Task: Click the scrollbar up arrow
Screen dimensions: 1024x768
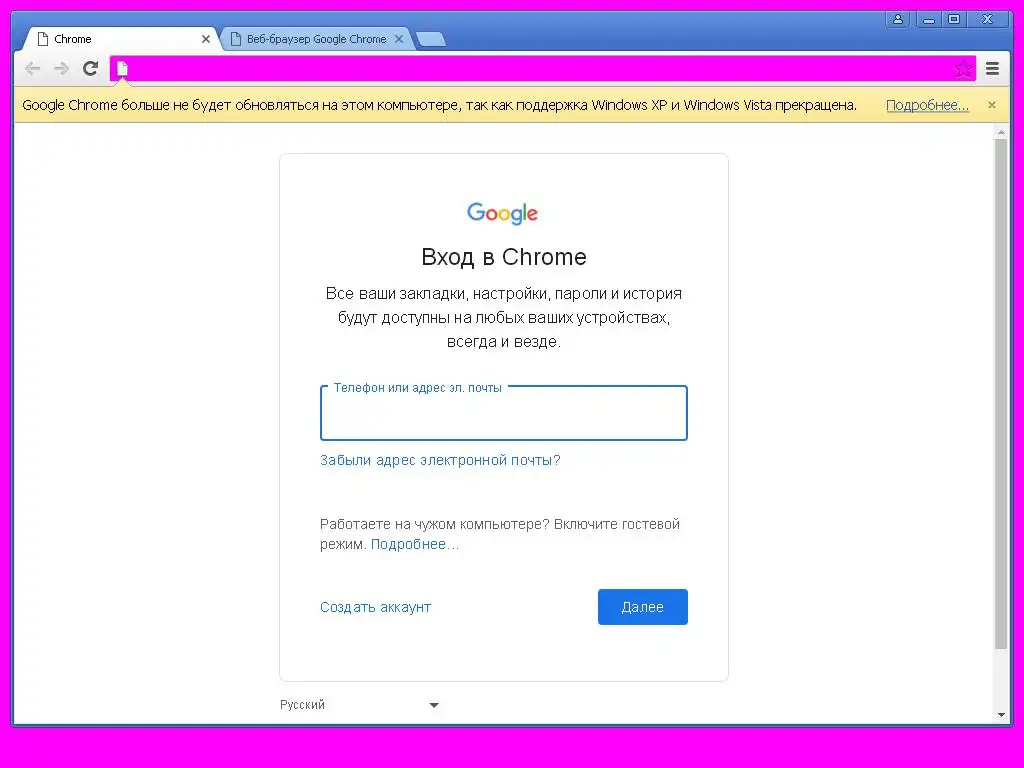Action: coord(1001,133)
